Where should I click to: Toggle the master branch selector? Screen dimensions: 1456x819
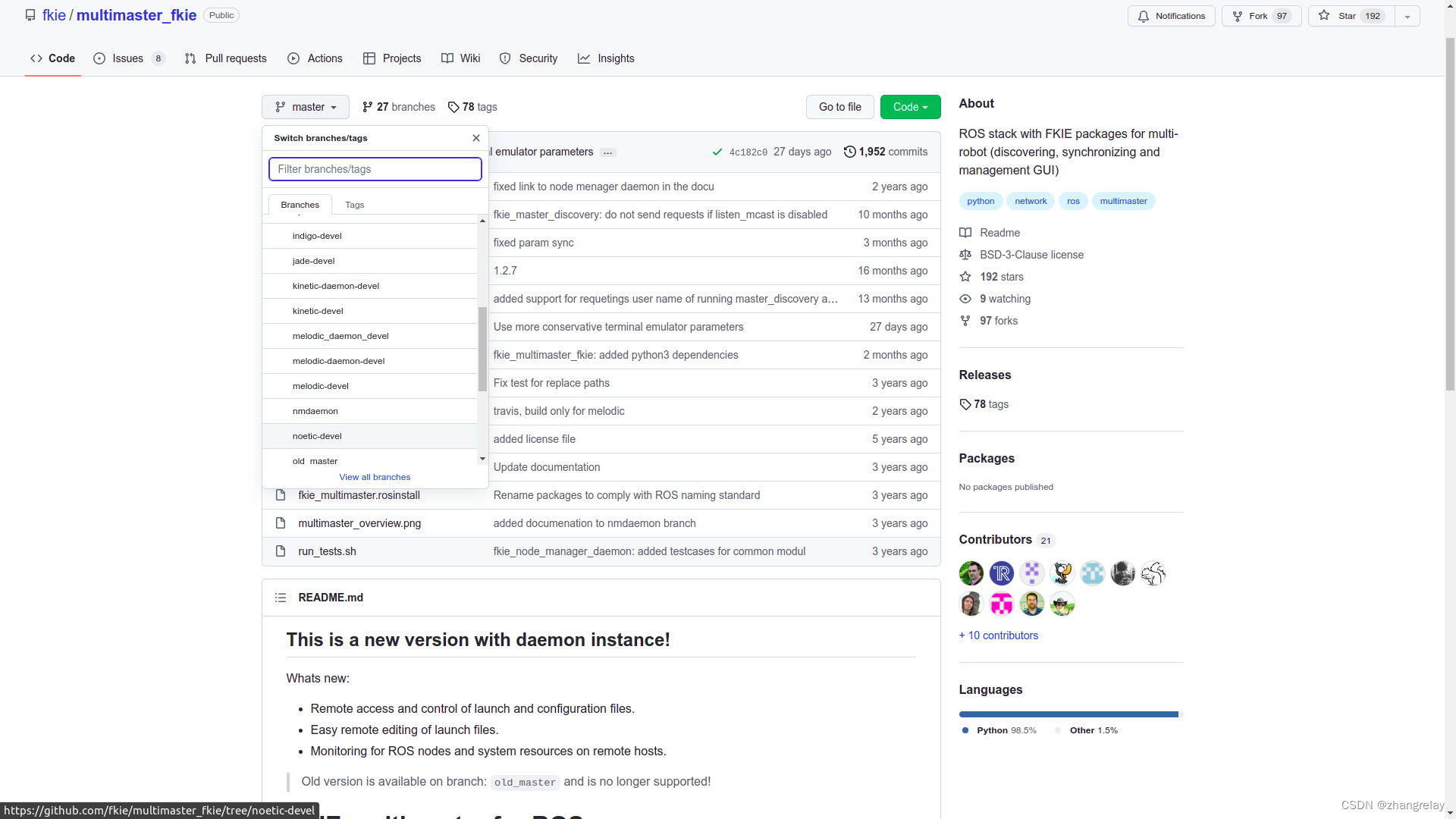305,107
